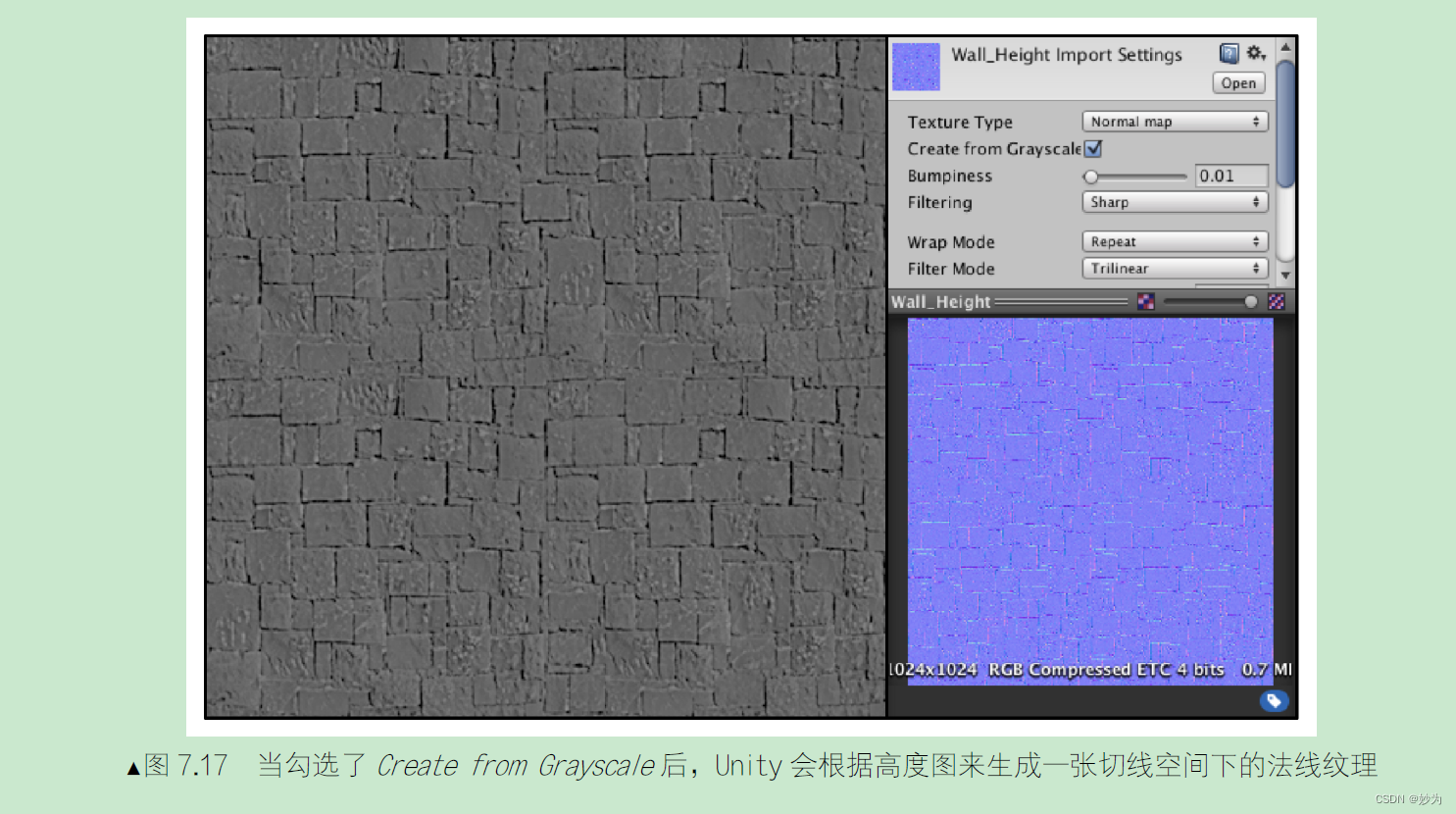Click the Open button

coord(1238,83)
